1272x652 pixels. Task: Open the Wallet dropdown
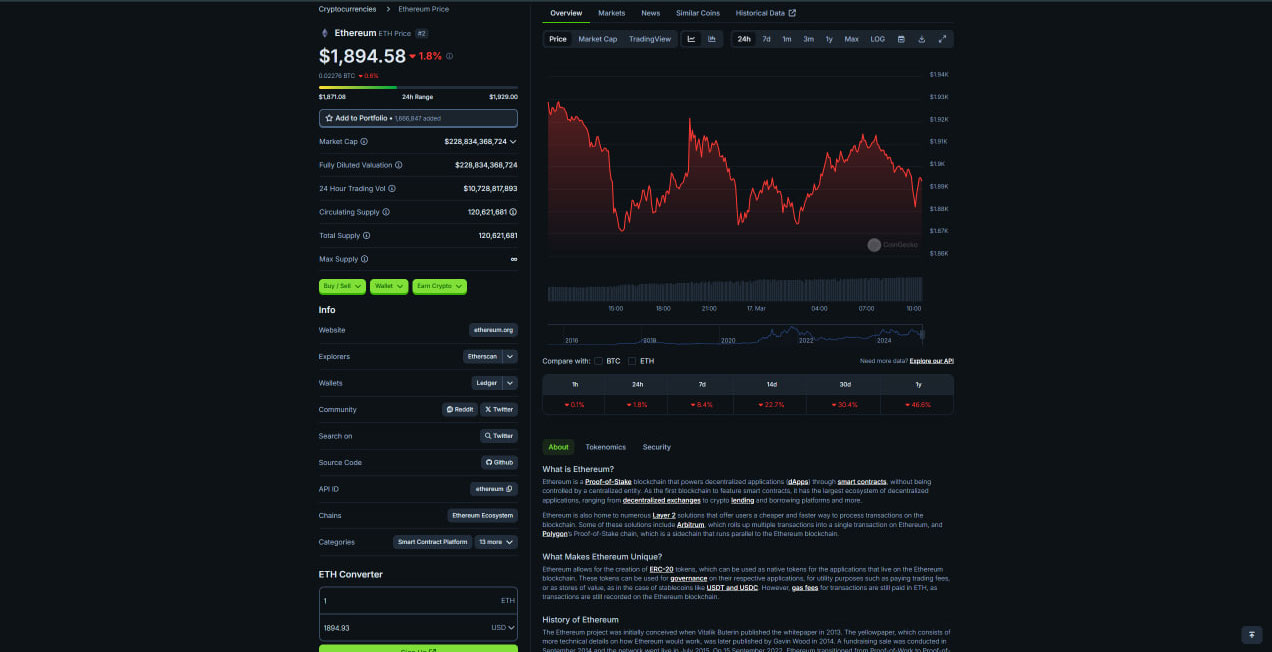[x=389, y=286]
